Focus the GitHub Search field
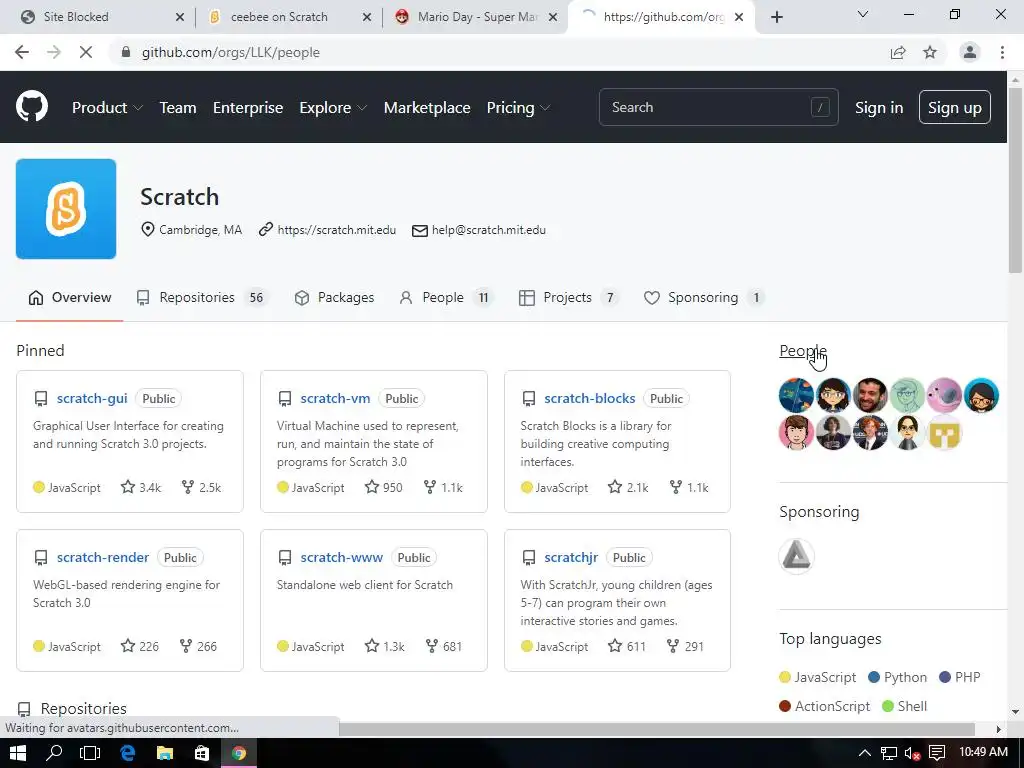Viewport: 1024px width, 768px height. click(x=718, y=107)
